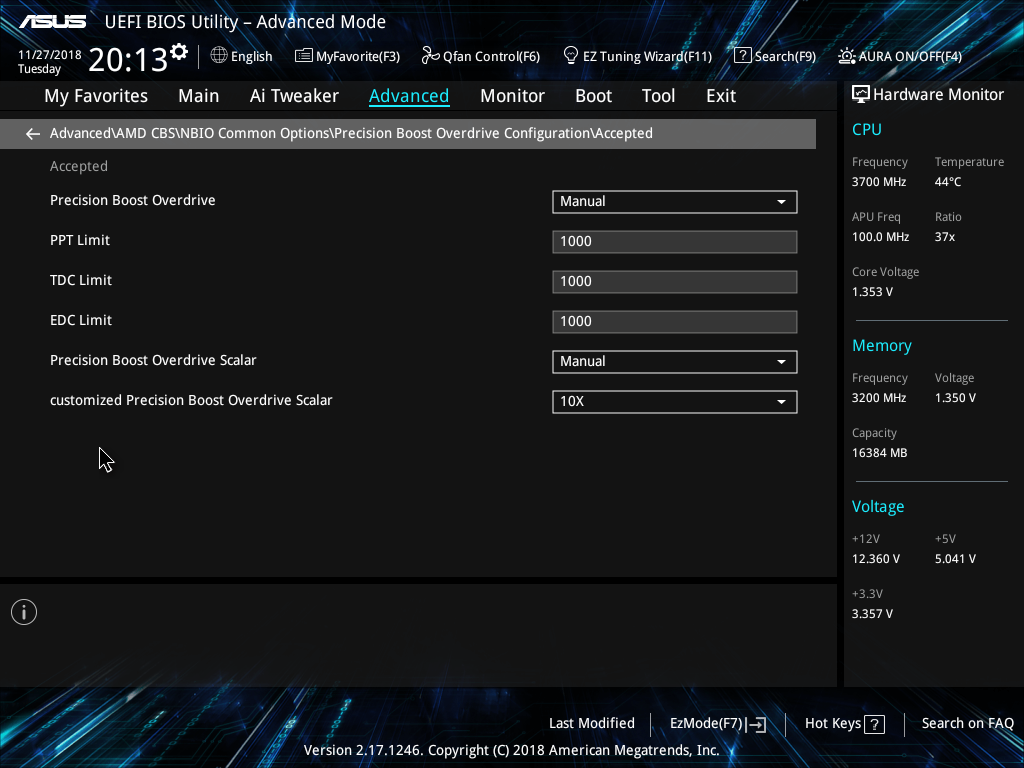Image resolution: width=1024 pixels, height=768 pixels.
Task: Click the EDC Limit label
Action: (80, 320)
